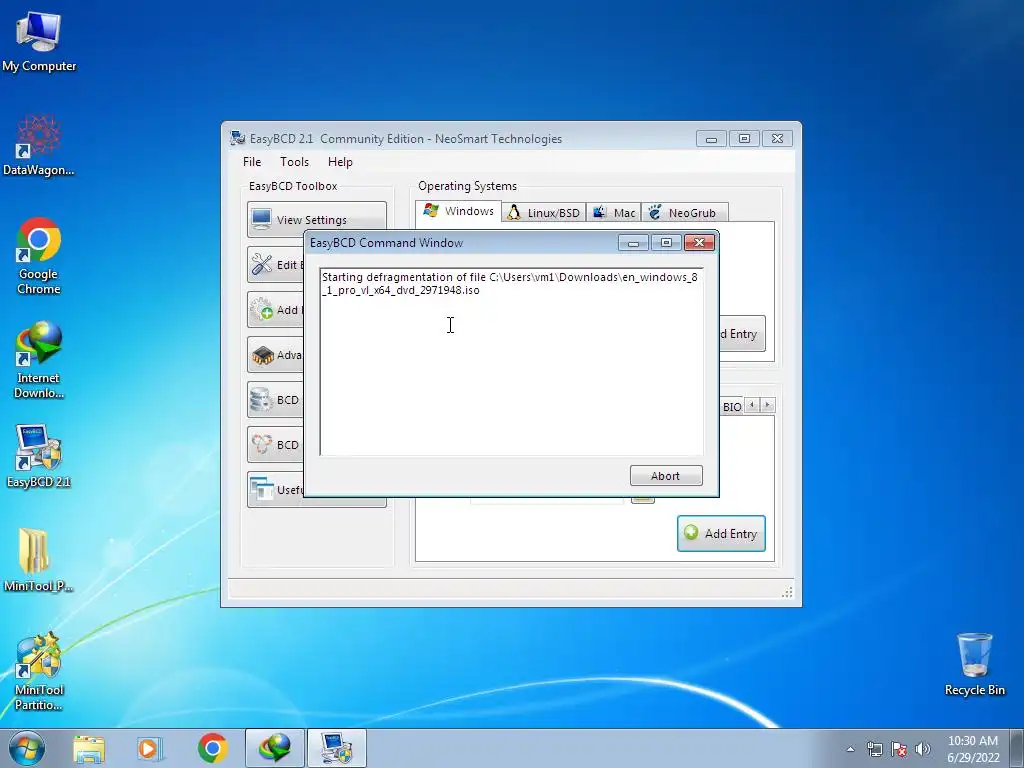Click the Windows flag icon on Windows tab

point(430,210)
